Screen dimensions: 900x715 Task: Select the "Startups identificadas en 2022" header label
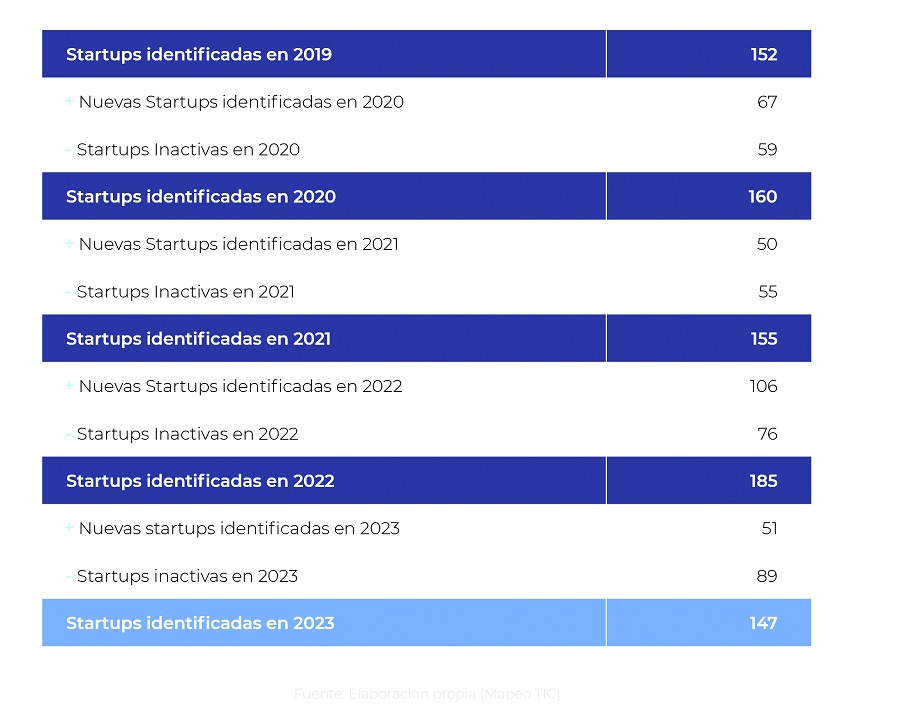click(x=200, y=480)
